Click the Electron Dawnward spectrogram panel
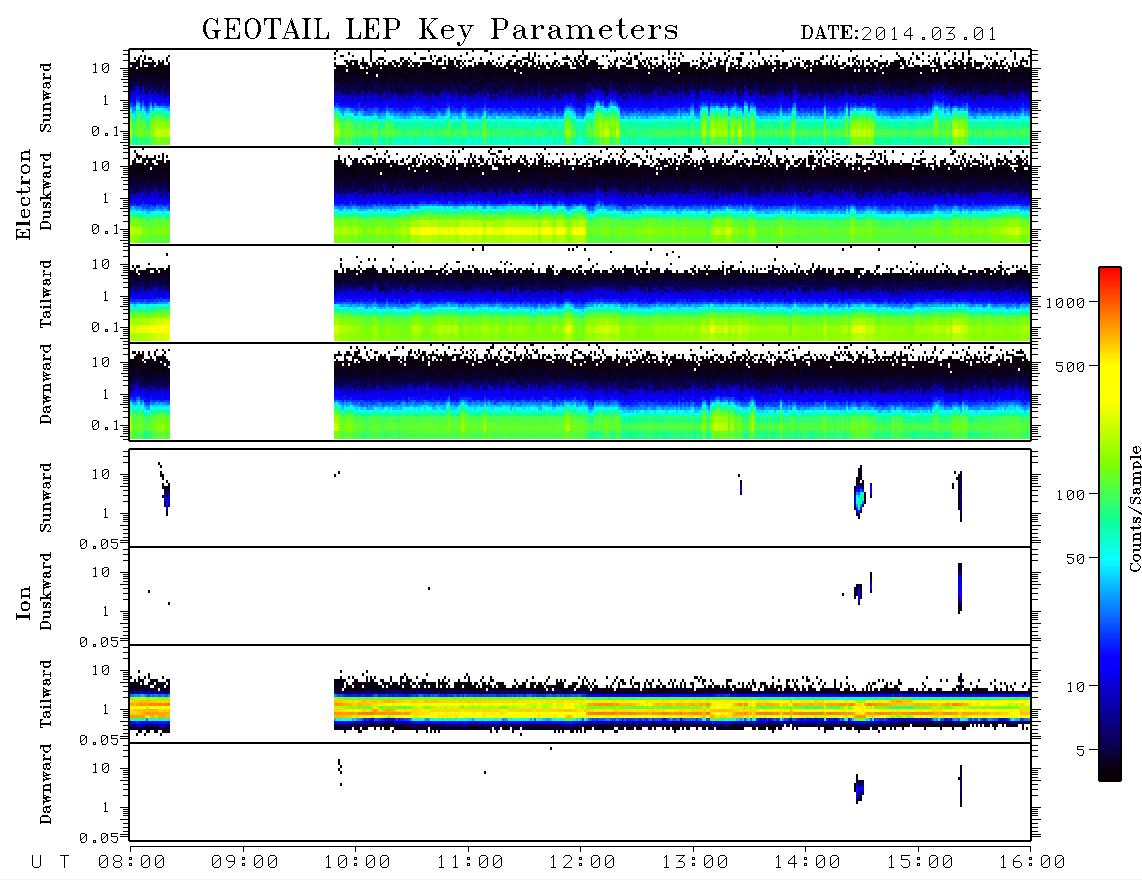This screenshot has width=1142, height=880. coord(580,392)
